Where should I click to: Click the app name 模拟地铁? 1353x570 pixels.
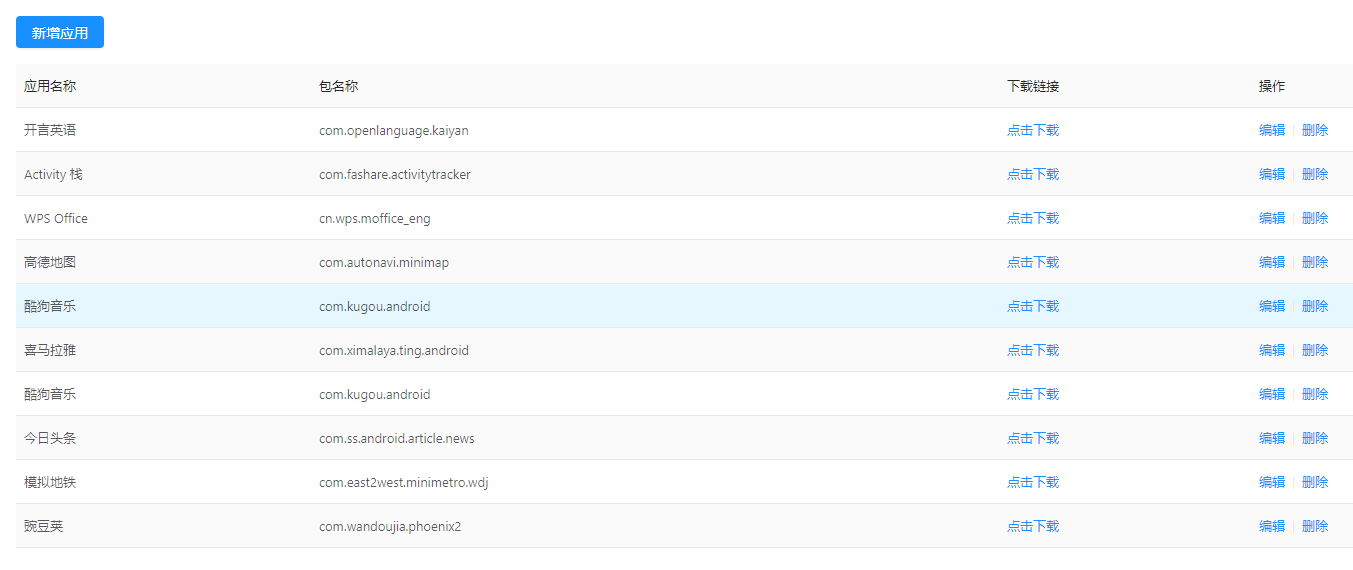point(50,482)
